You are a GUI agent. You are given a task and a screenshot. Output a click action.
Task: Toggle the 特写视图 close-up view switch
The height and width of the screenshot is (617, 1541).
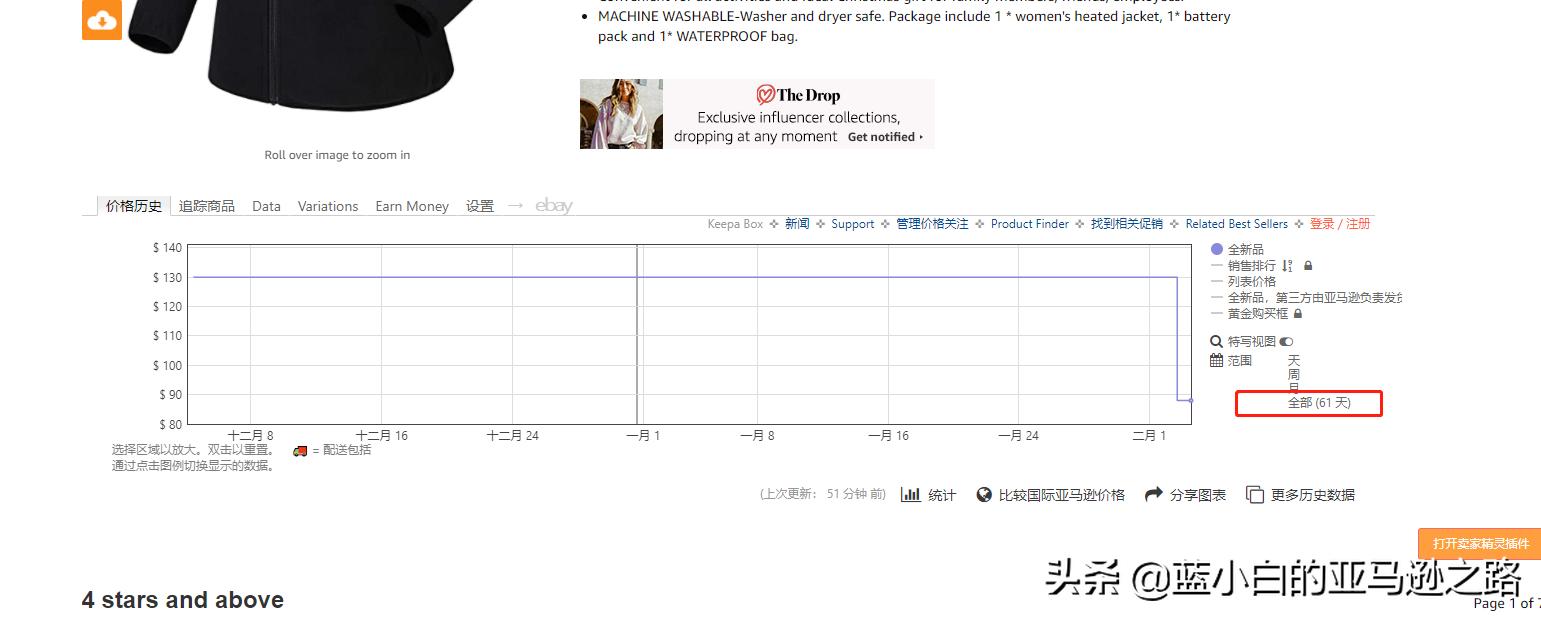(x=1285, y=341)
